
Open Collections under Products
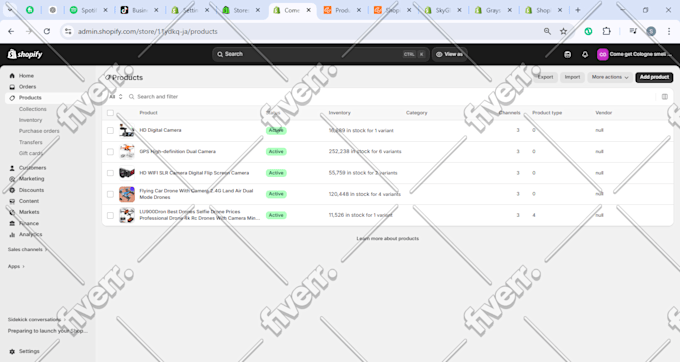[x=33, y=109]
